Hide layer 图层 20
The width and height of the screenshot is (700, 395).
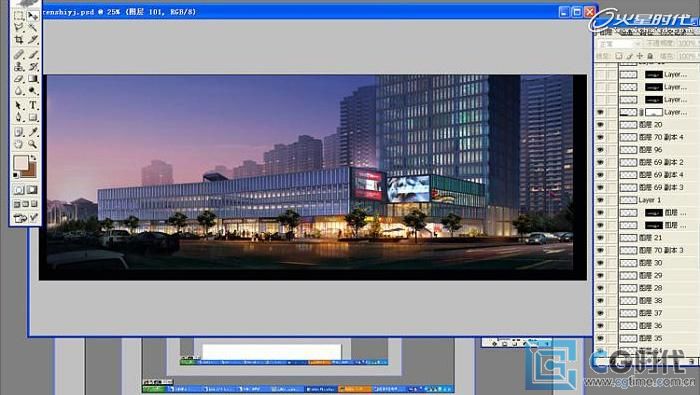[x=600, y=125]
